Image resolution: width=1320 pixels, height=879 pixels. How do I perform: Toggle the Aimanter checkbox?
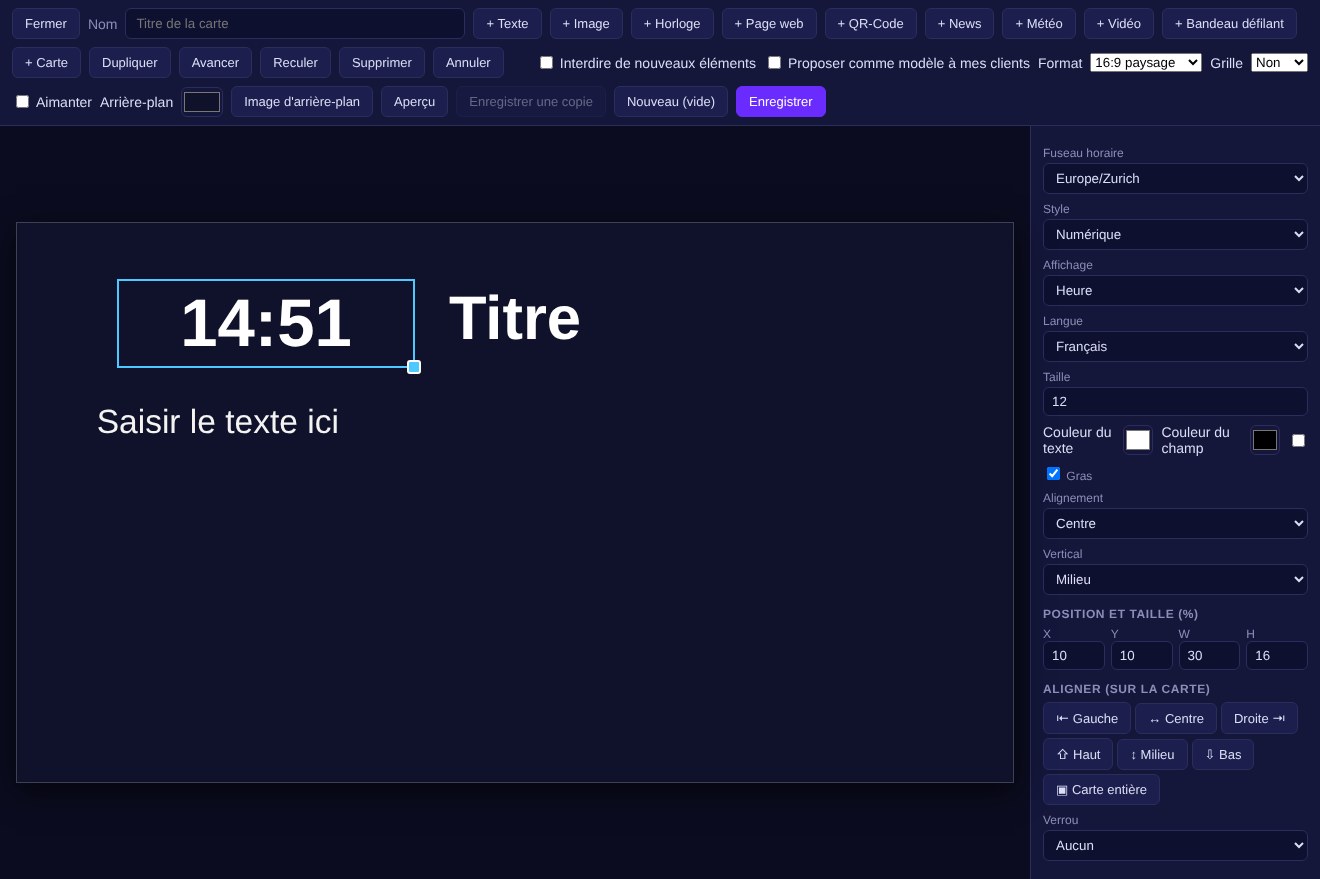click(x=22, y=102)
